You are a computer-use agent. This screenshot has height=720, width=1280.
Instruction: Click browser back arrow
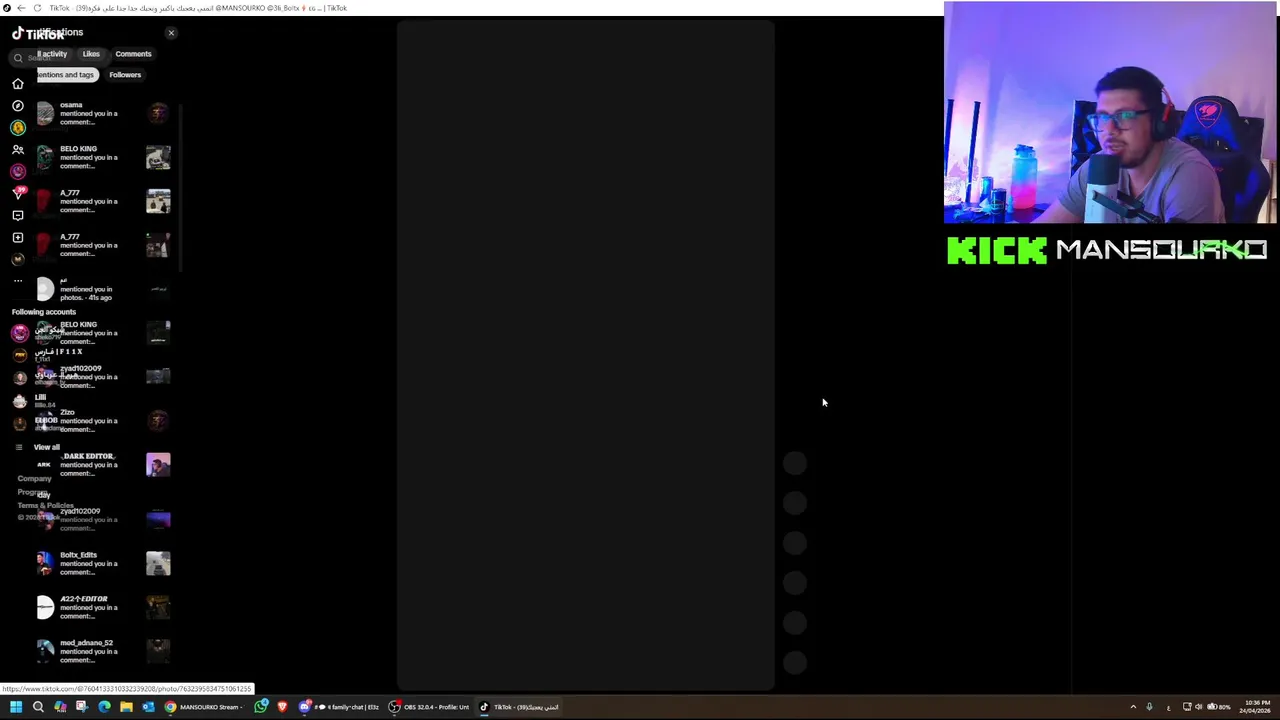(21, 8)
